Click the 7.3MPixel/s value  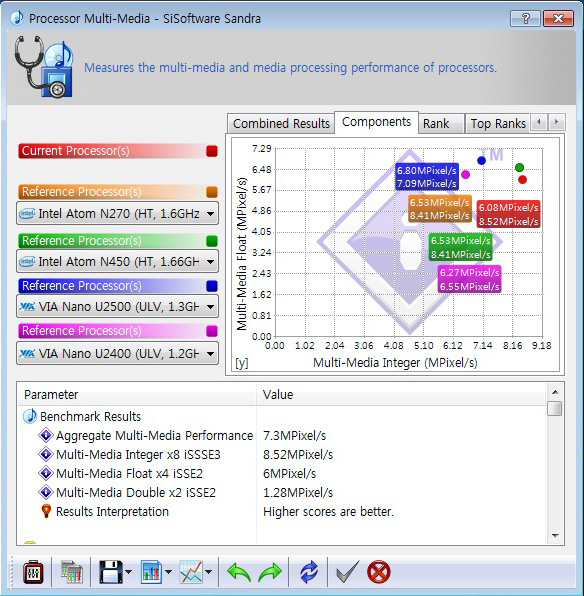(x=294, y=436)
